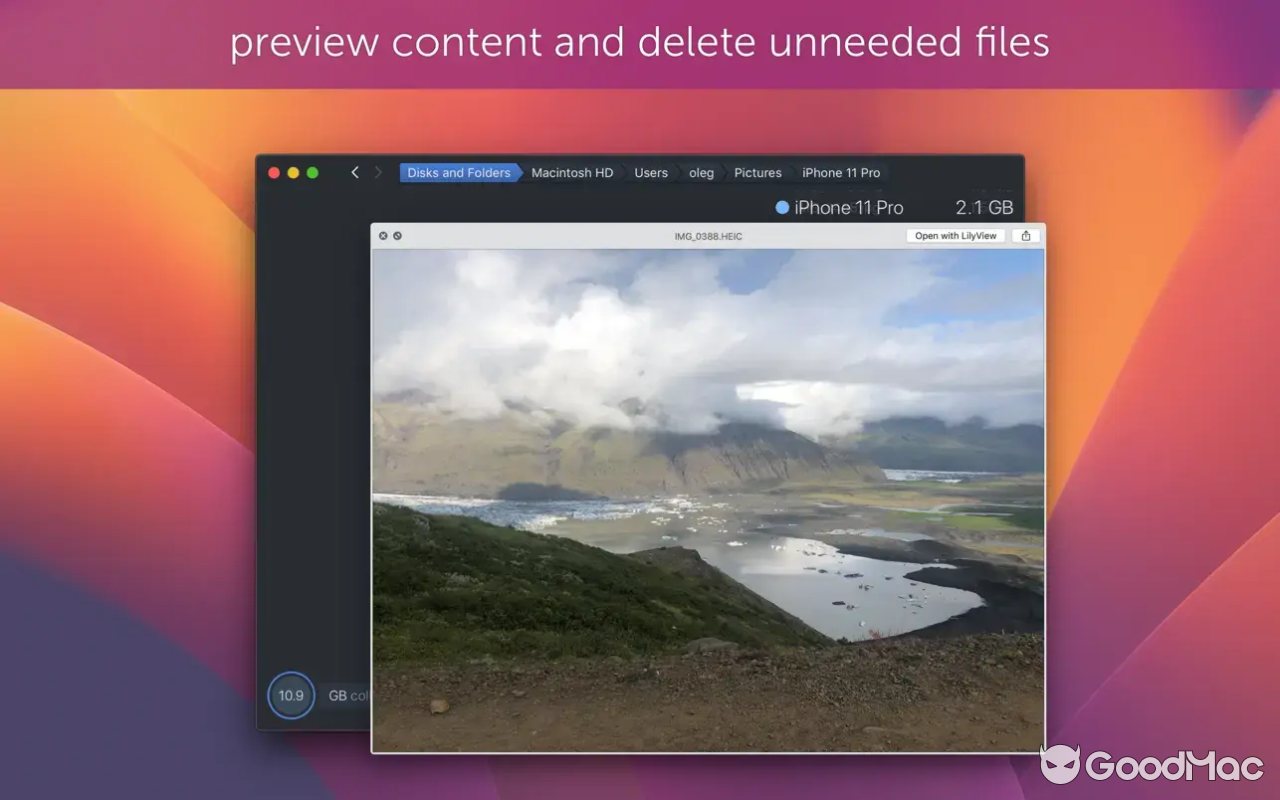Click the 2.1 GB size label
Screen dimensions: 1280x800
pyautogui.click(x=984, y=208)
